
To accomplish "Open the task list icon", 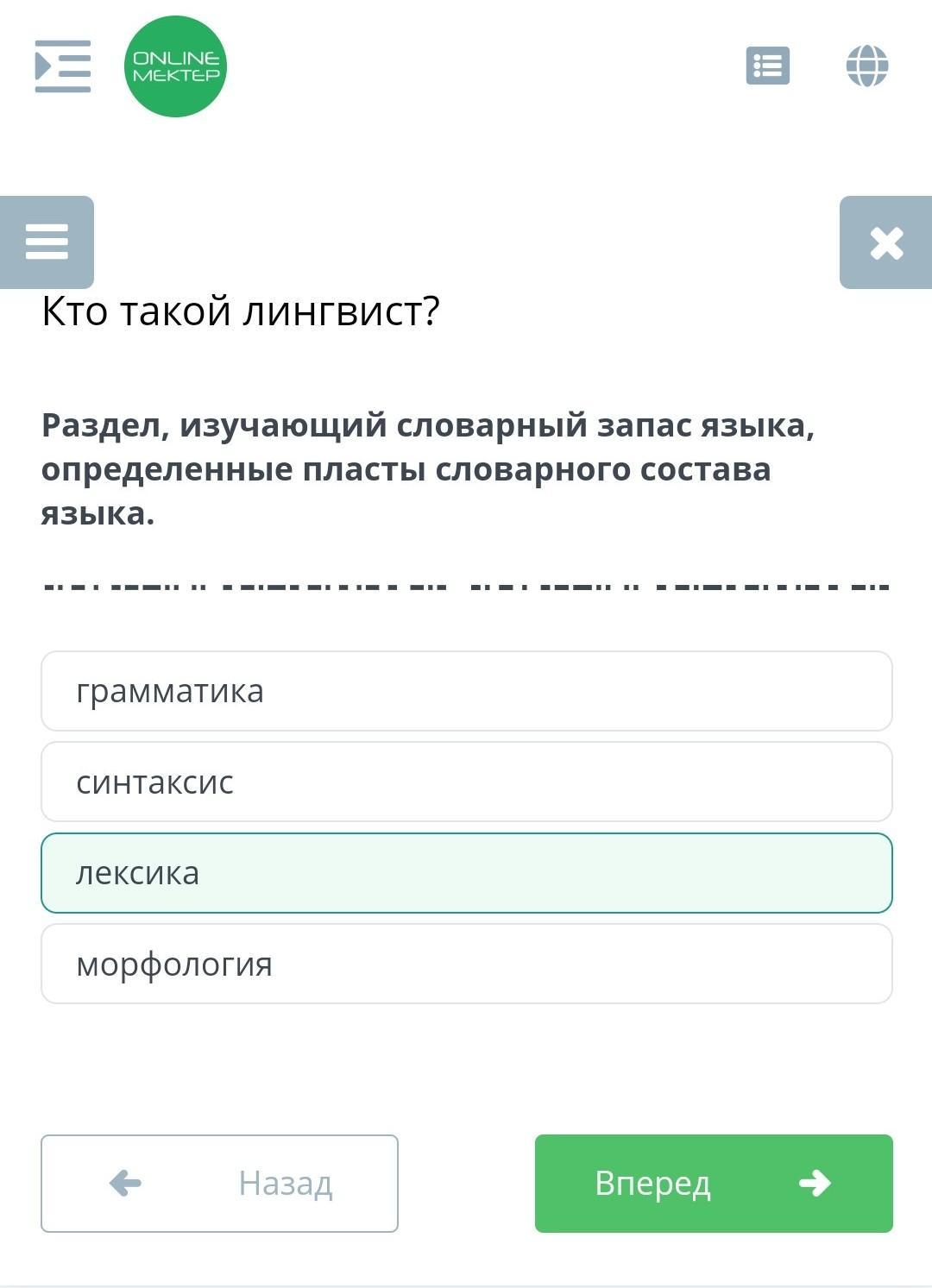I will coord(767,66).
